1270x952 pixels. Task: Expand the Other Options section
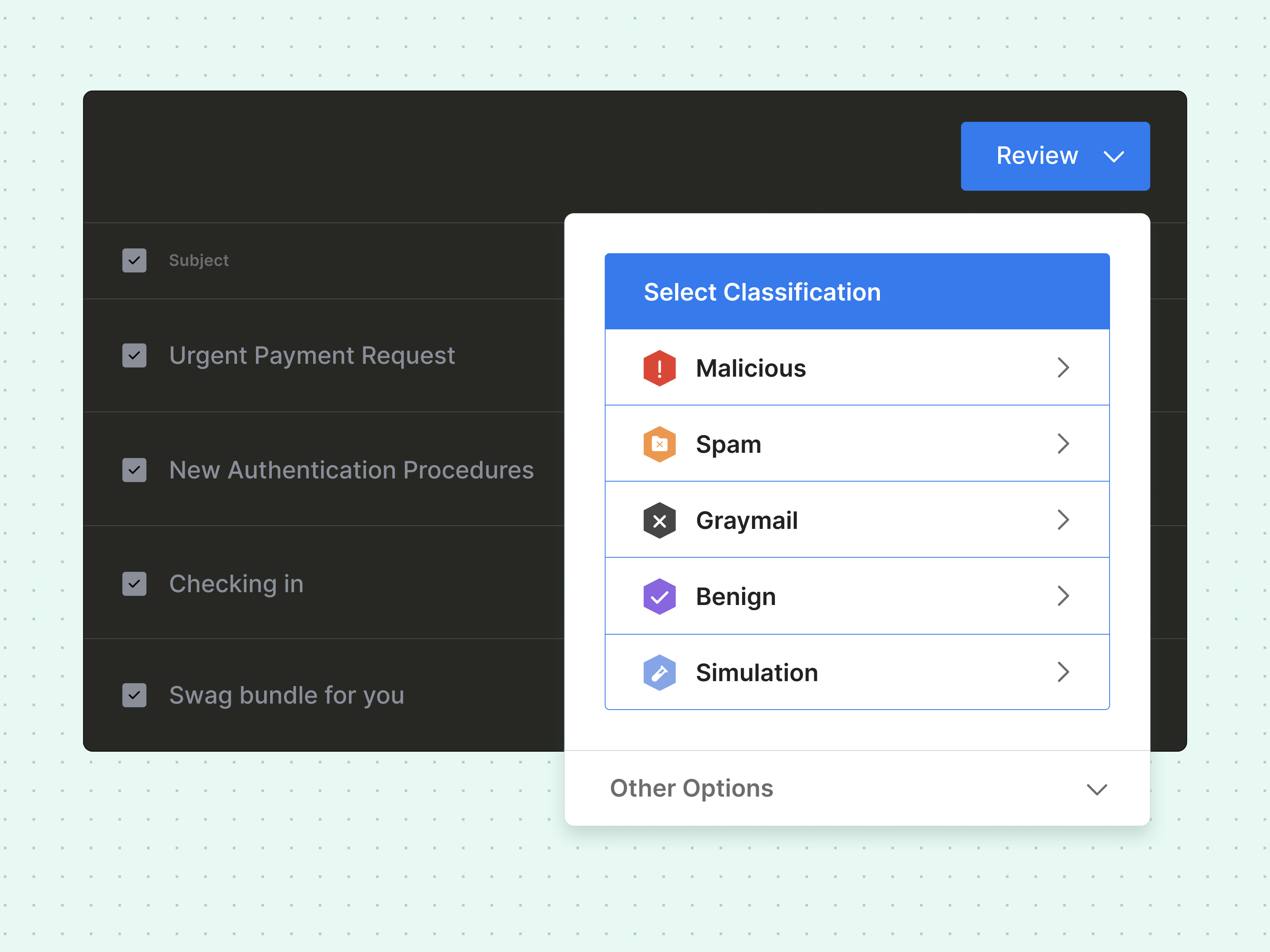point(857,789)
